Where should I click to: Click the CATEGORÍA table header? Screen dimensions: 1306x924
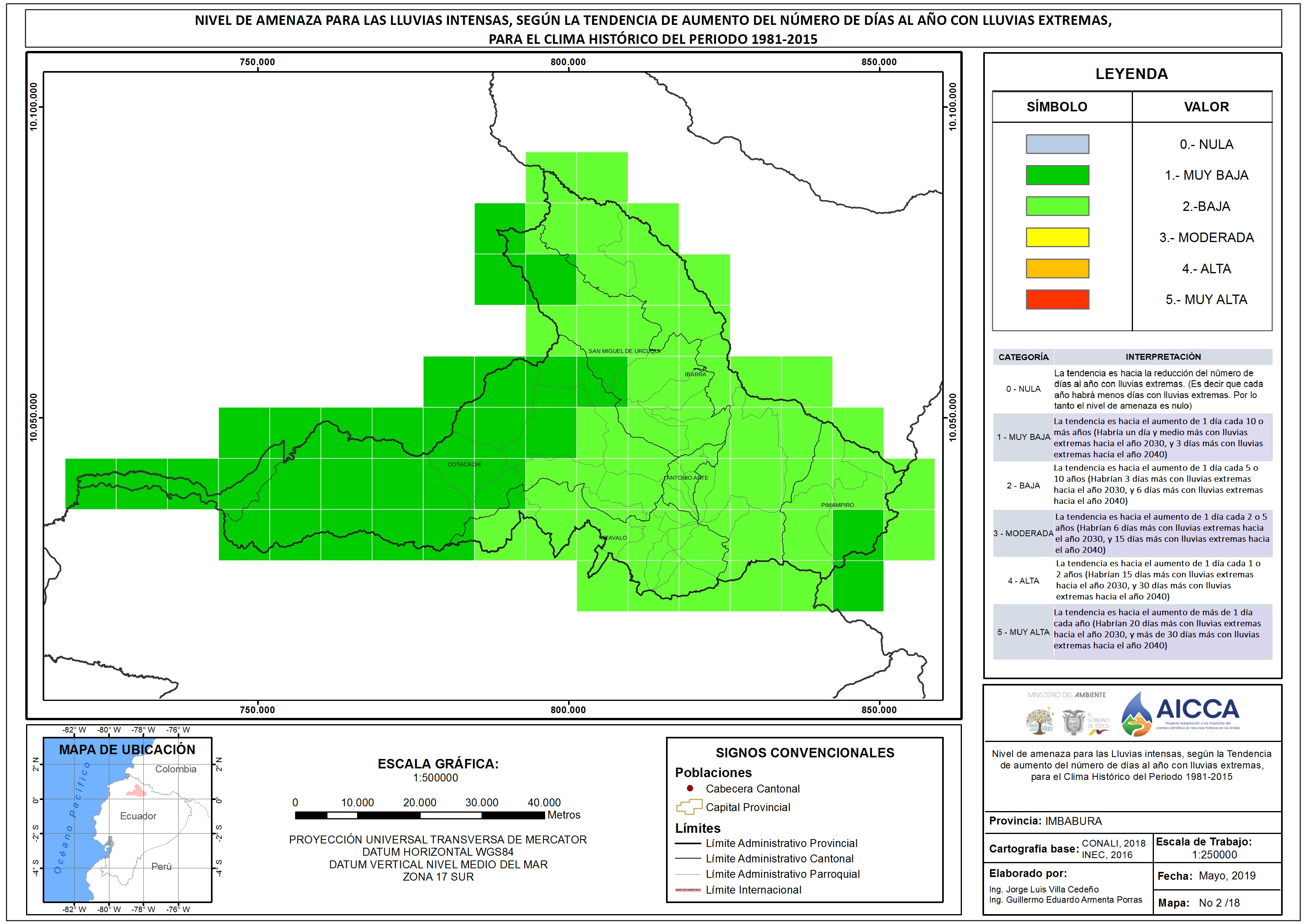[1023, 357]
